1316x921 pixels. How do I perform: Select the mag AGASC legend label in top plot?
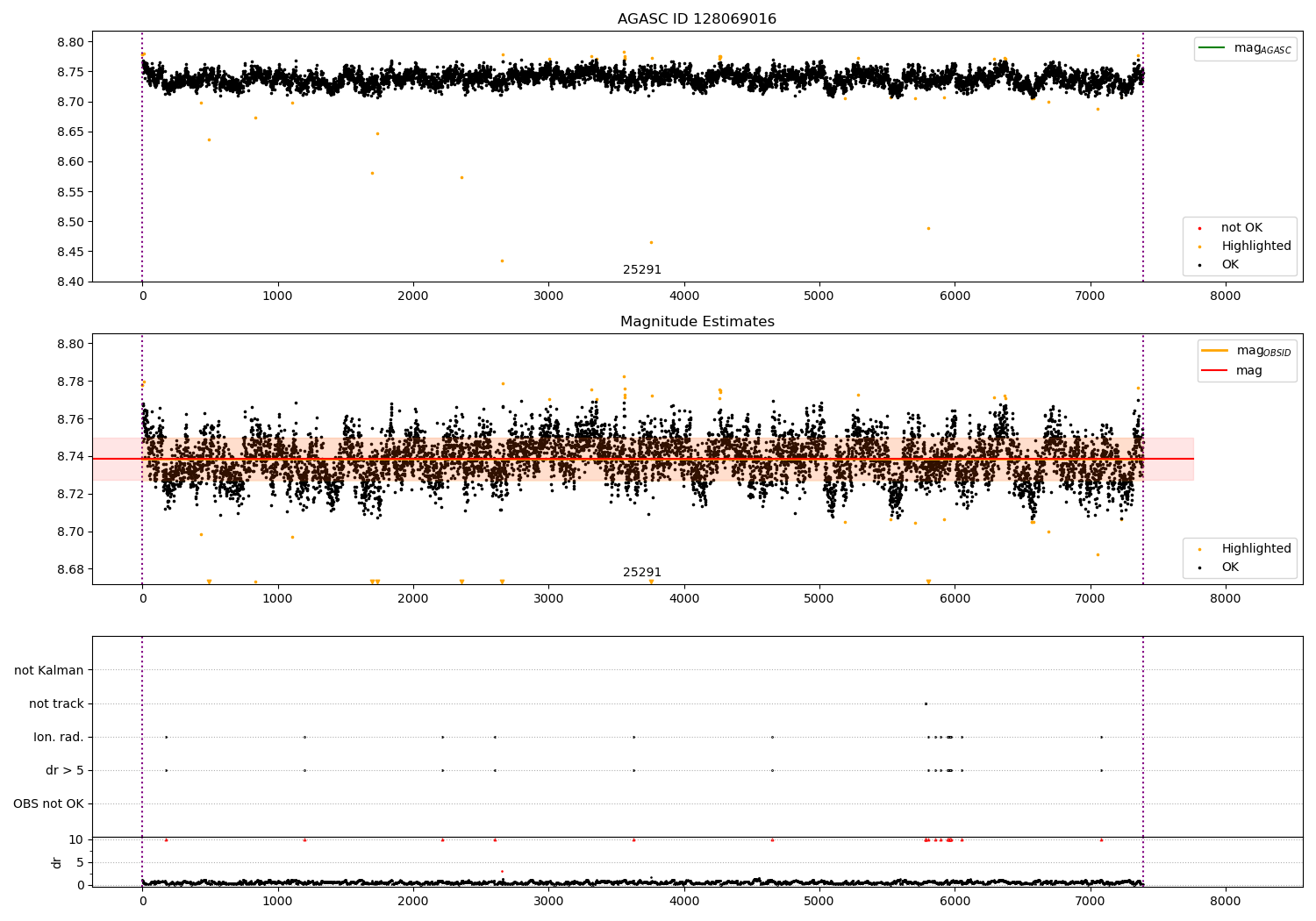[x=1262, y=49]
